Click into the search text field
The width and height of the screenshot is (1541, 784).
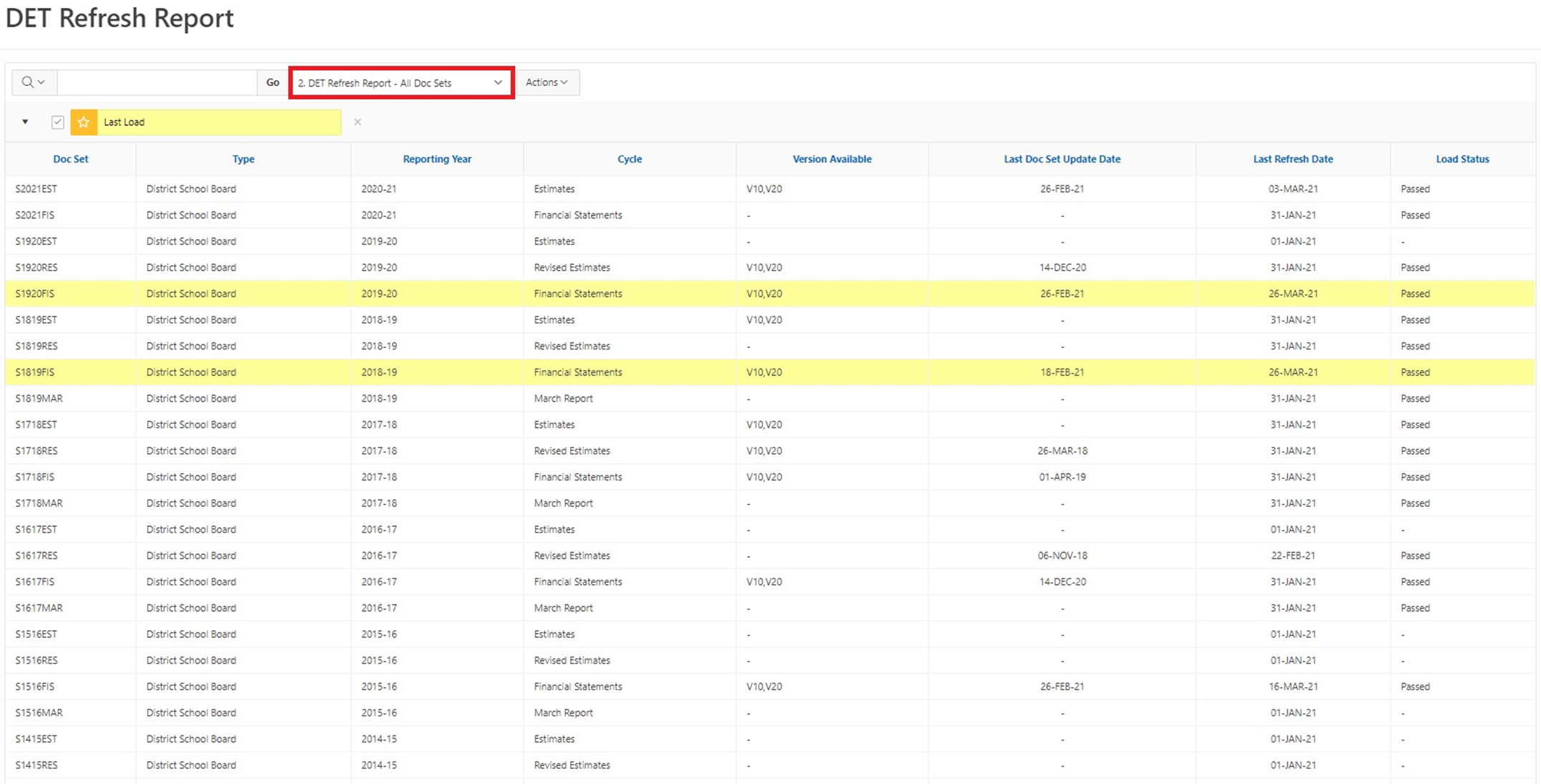tap(157, 82)
